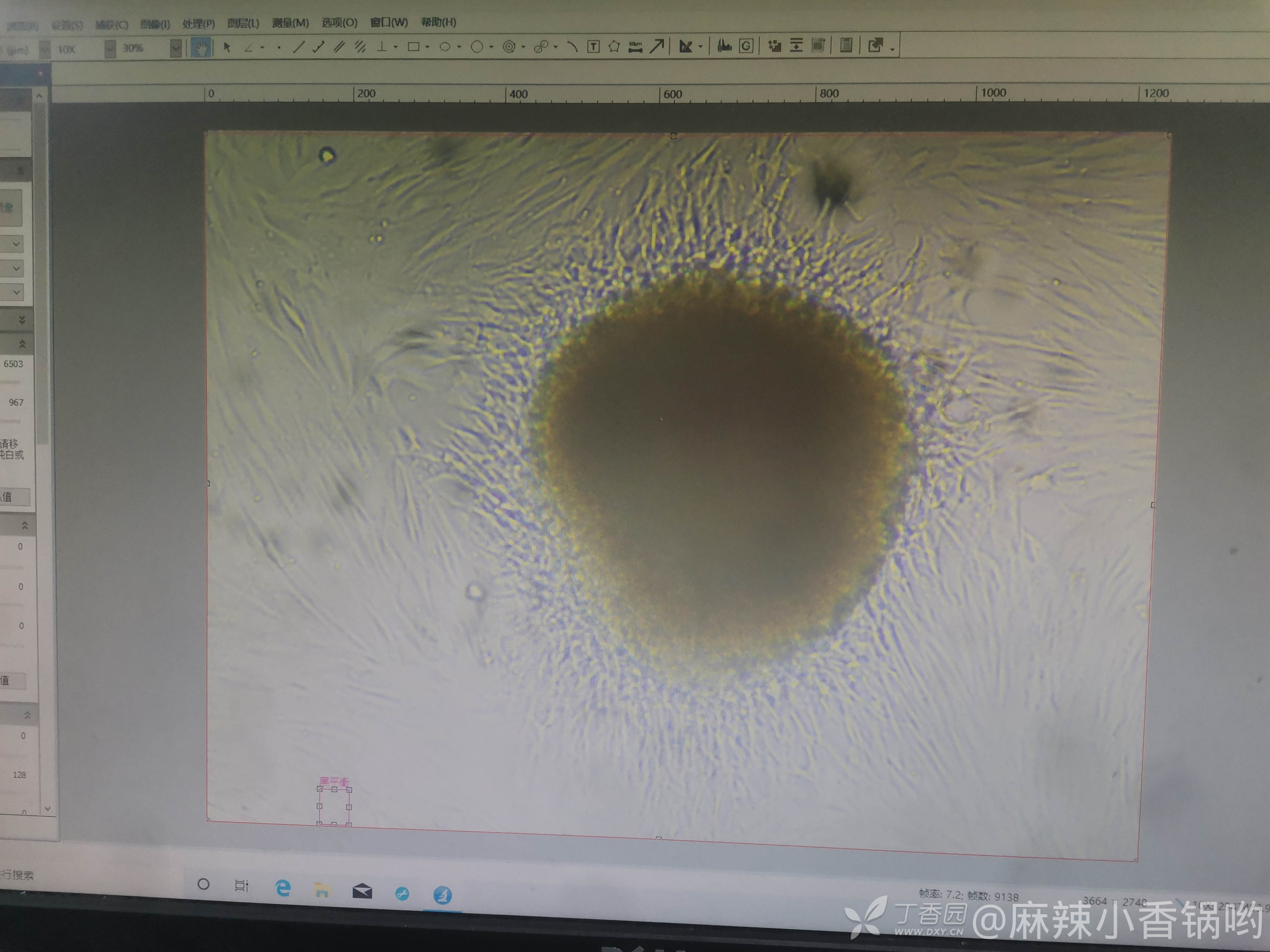Collapse the panel section above the zero values
Viewport: 1270px width, 952px height.
(25, 525)
